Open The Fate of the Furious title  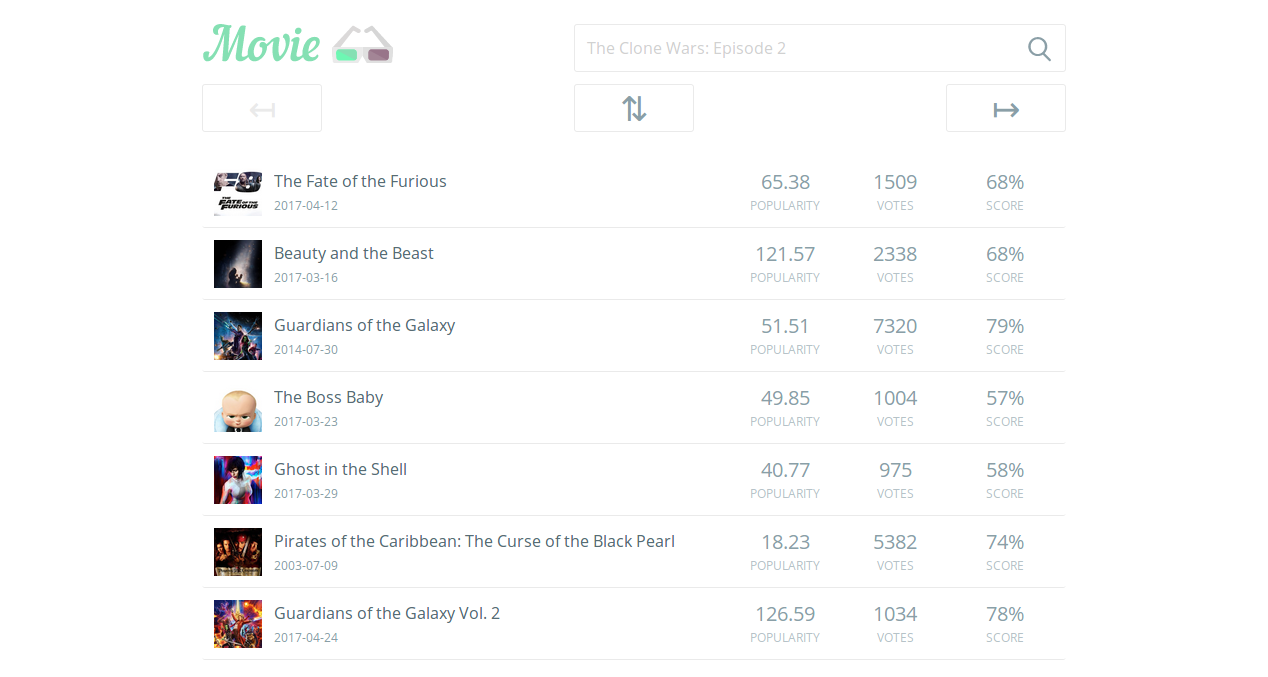click(x=360, y=181)
